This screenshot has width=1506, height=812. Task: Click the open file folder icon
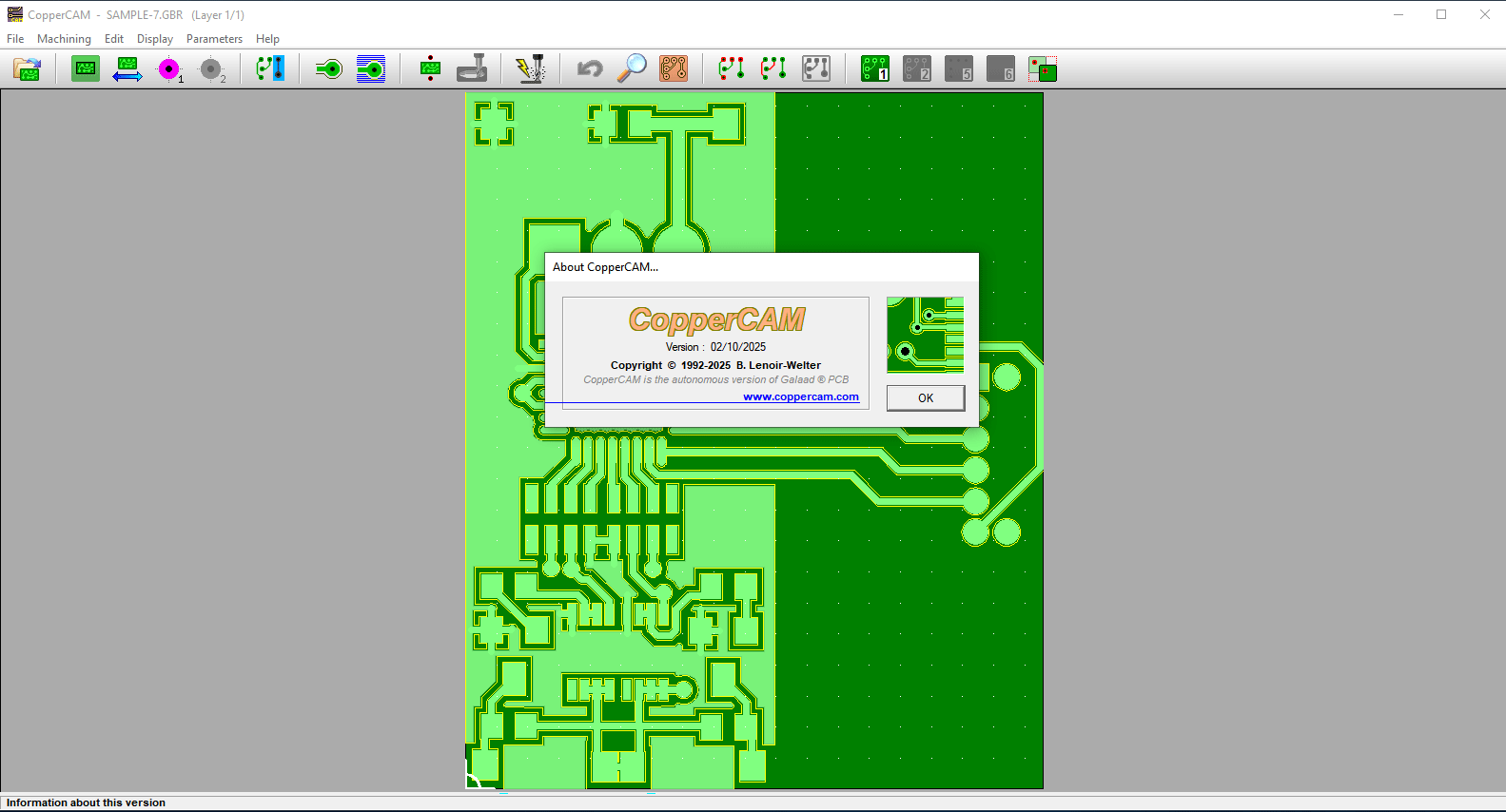click(x=28, y=69)
